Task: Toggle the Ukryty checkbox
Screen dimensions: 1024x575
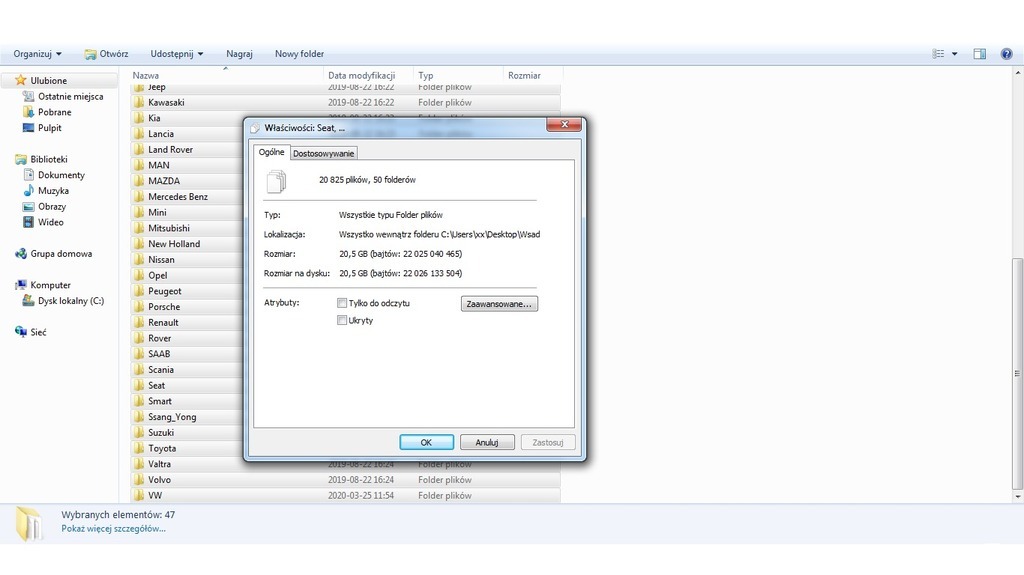Action: tap(342, 320)
